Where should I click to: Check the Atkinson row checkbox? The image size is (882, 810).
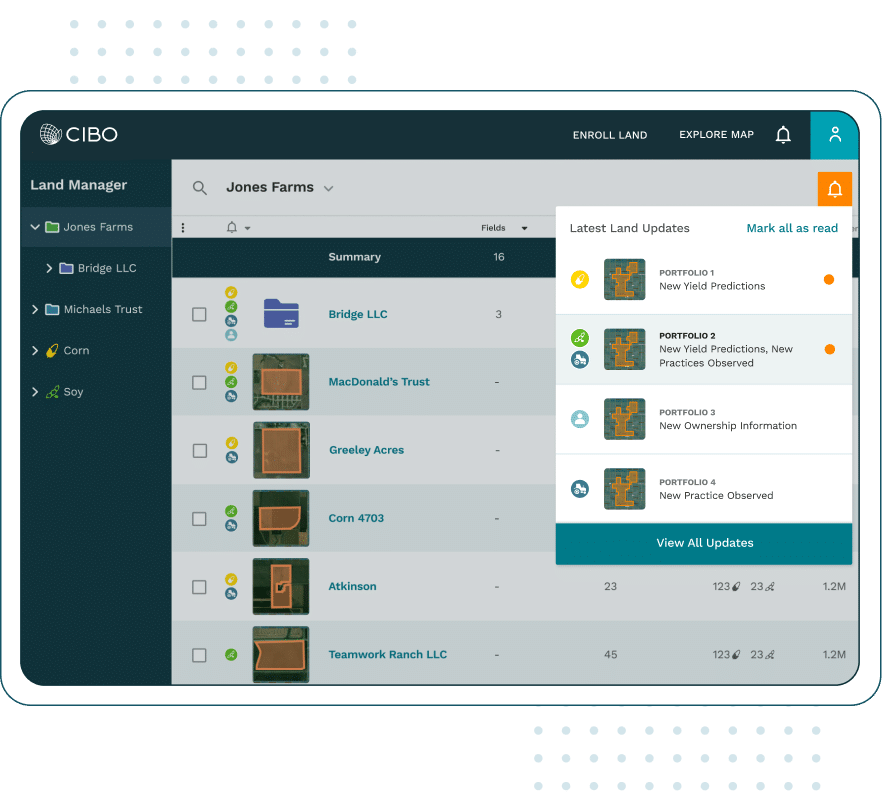[199, 587]
